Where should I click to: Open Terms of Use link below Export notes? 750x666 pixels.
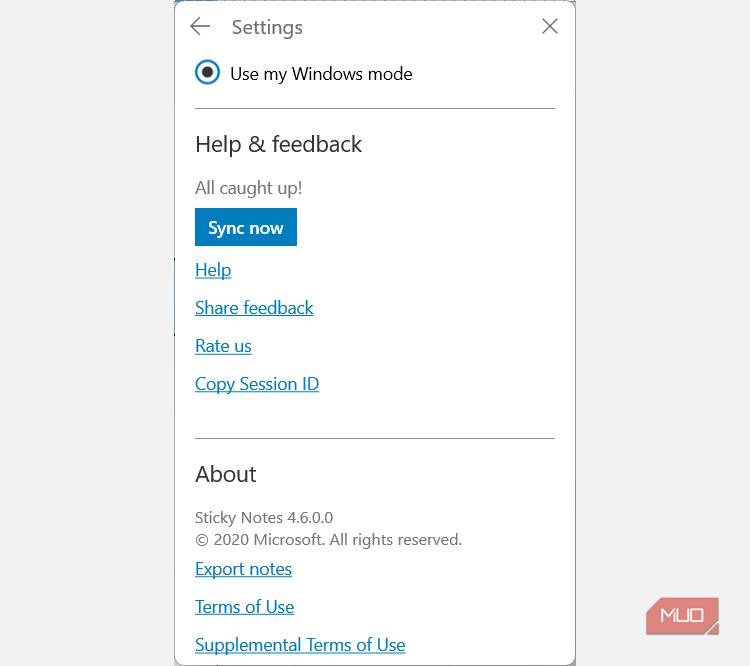click(x=244, y=607)
